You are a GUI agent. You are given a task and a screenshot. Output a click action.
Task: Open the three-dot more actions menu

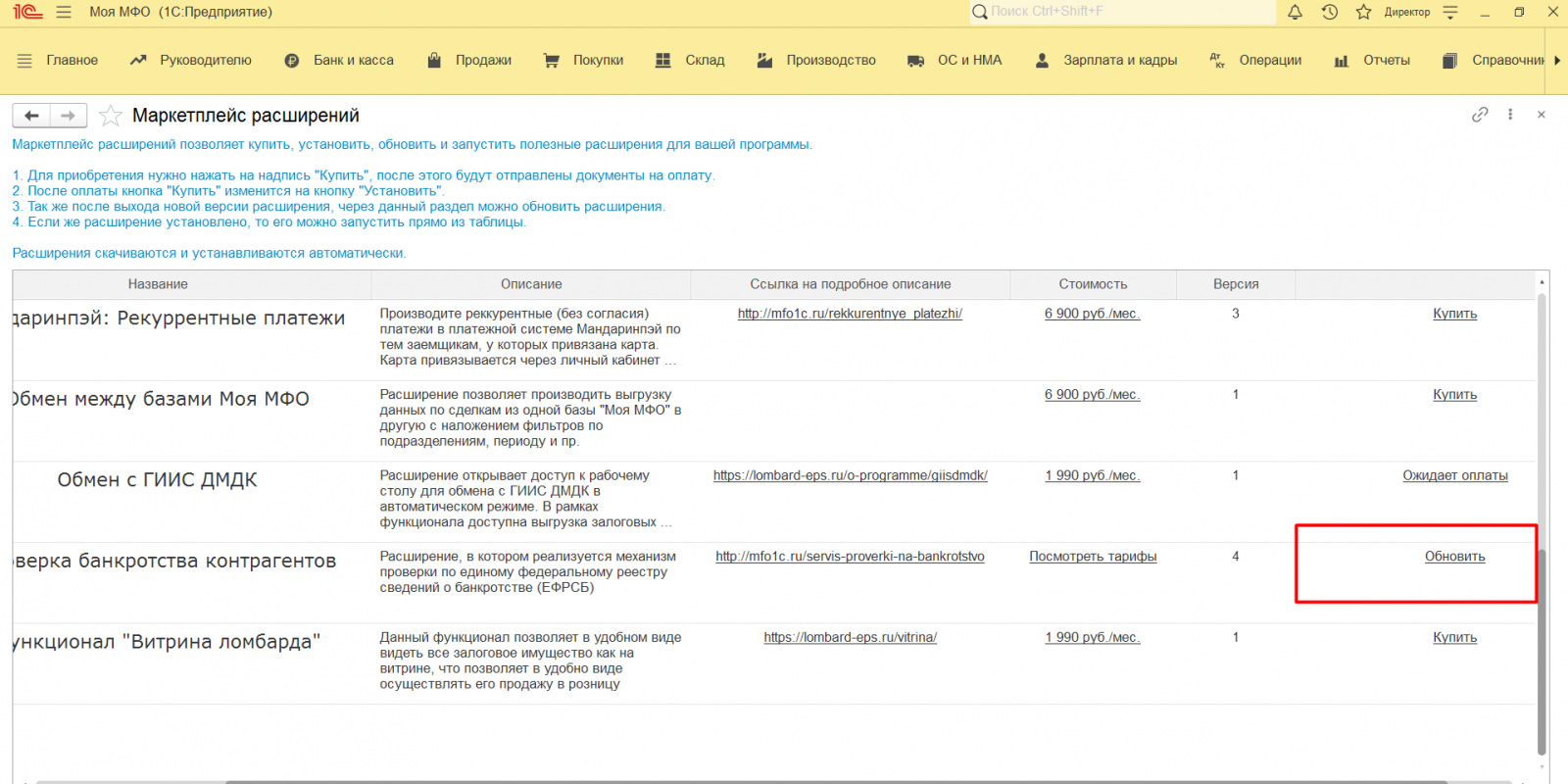1510,115
